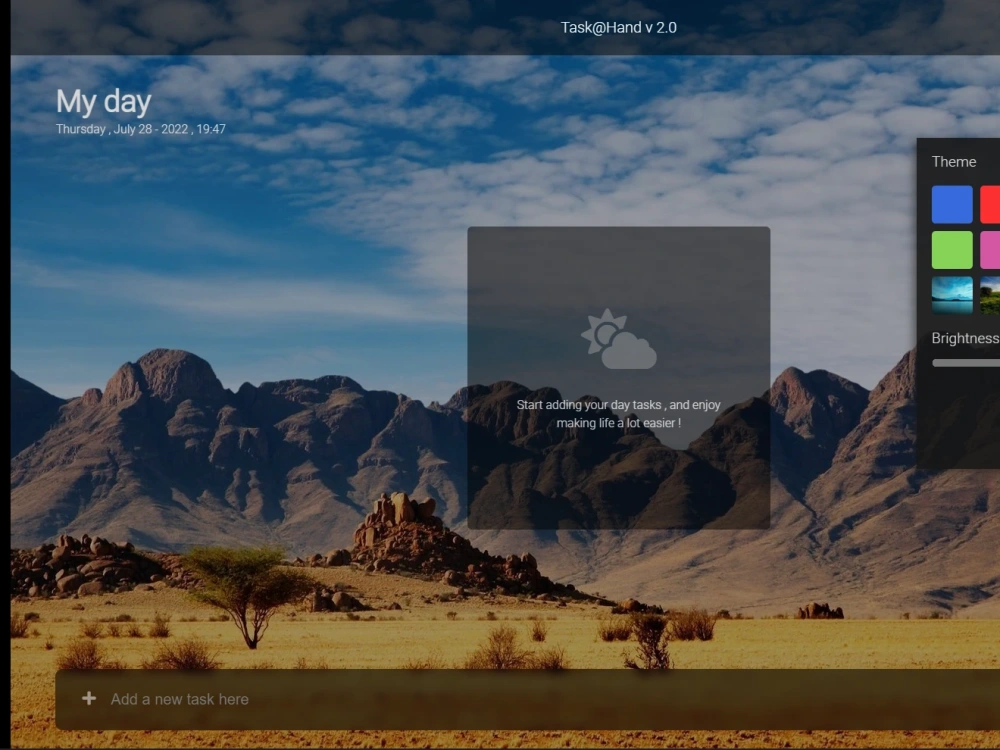Click the 'My day' heading
Viewport: 1000px width, 750px height.
pyautogui.click(x=104, y=101)
